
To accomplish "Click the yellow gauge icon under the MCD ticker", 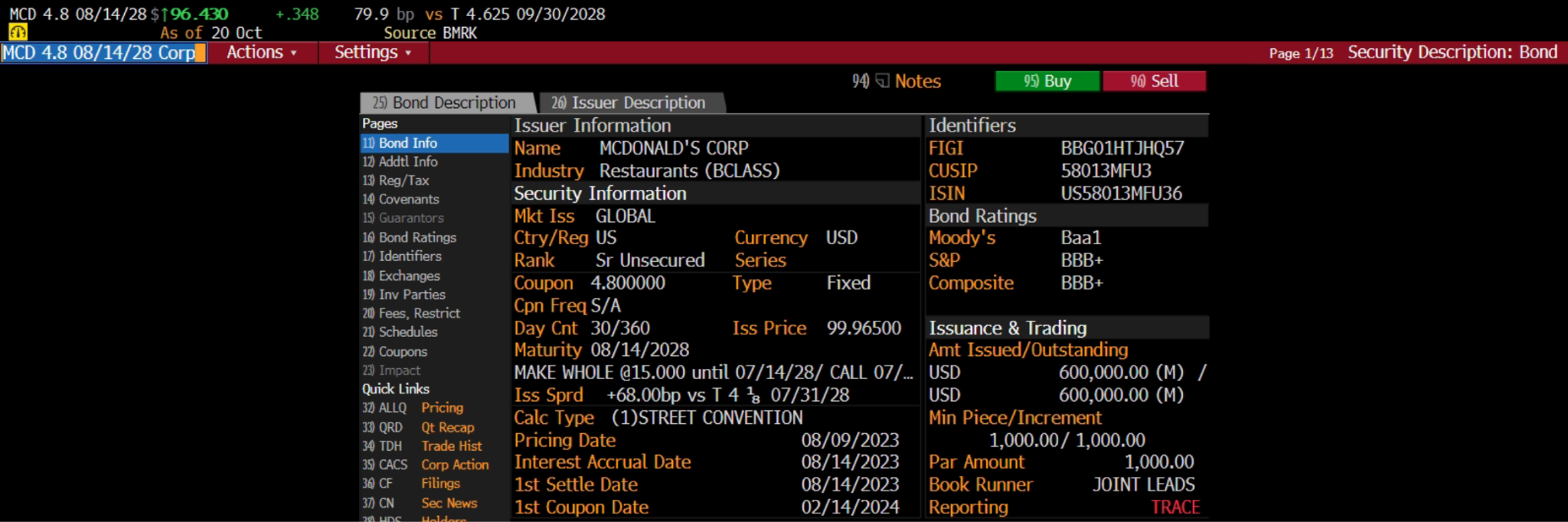I will point(18,32).
